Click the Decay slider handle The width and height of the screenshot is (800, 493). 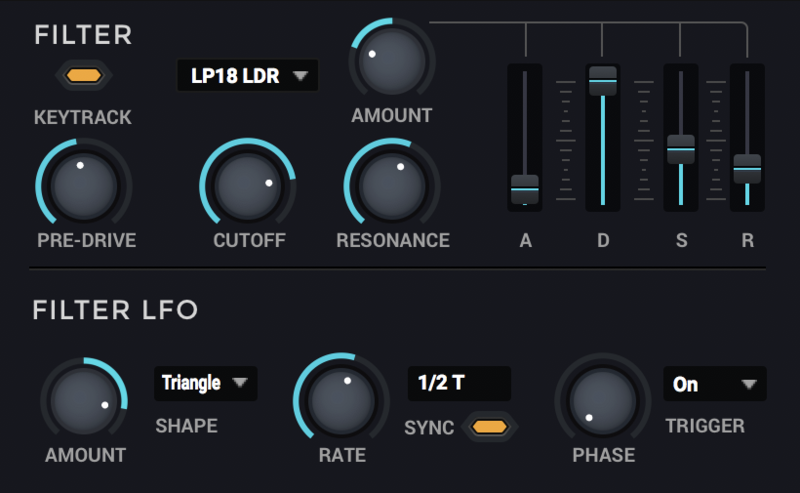click(602, 79)
